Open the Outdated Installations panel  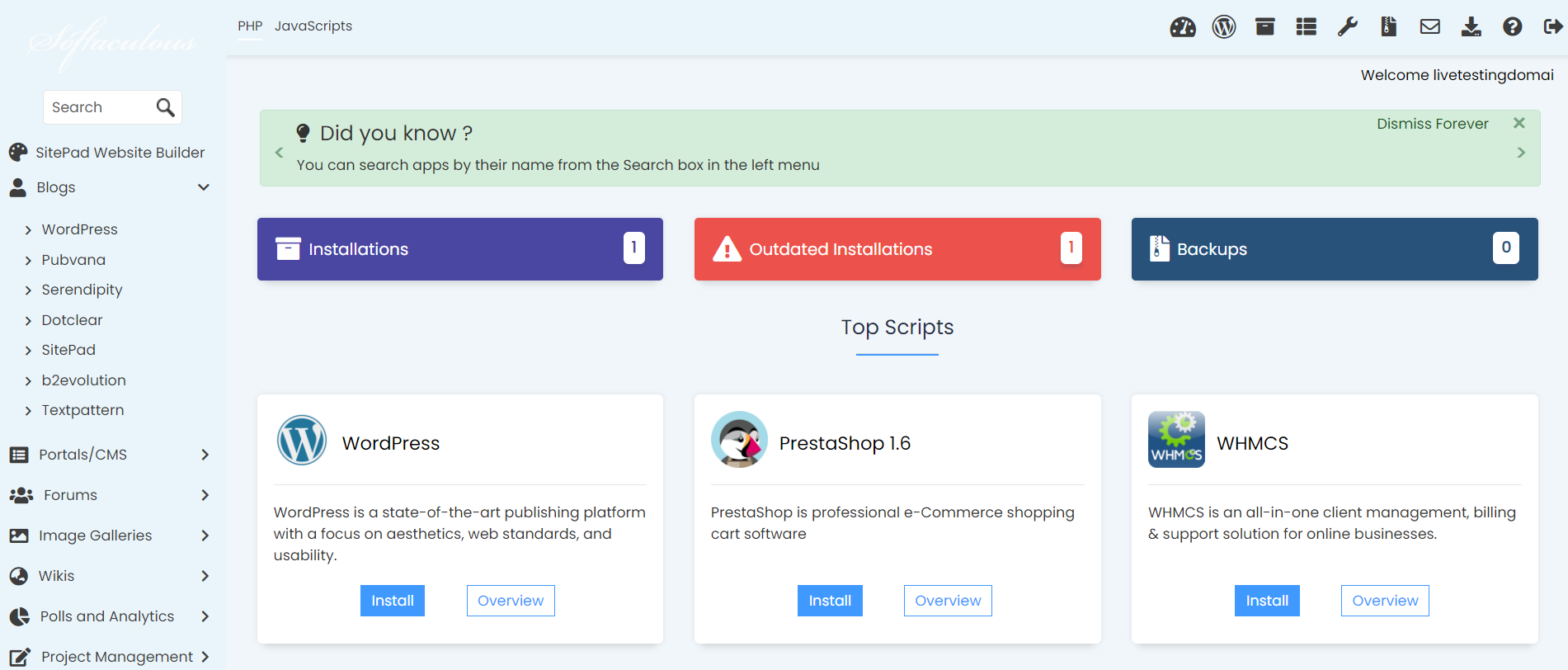tap(897, 249)
